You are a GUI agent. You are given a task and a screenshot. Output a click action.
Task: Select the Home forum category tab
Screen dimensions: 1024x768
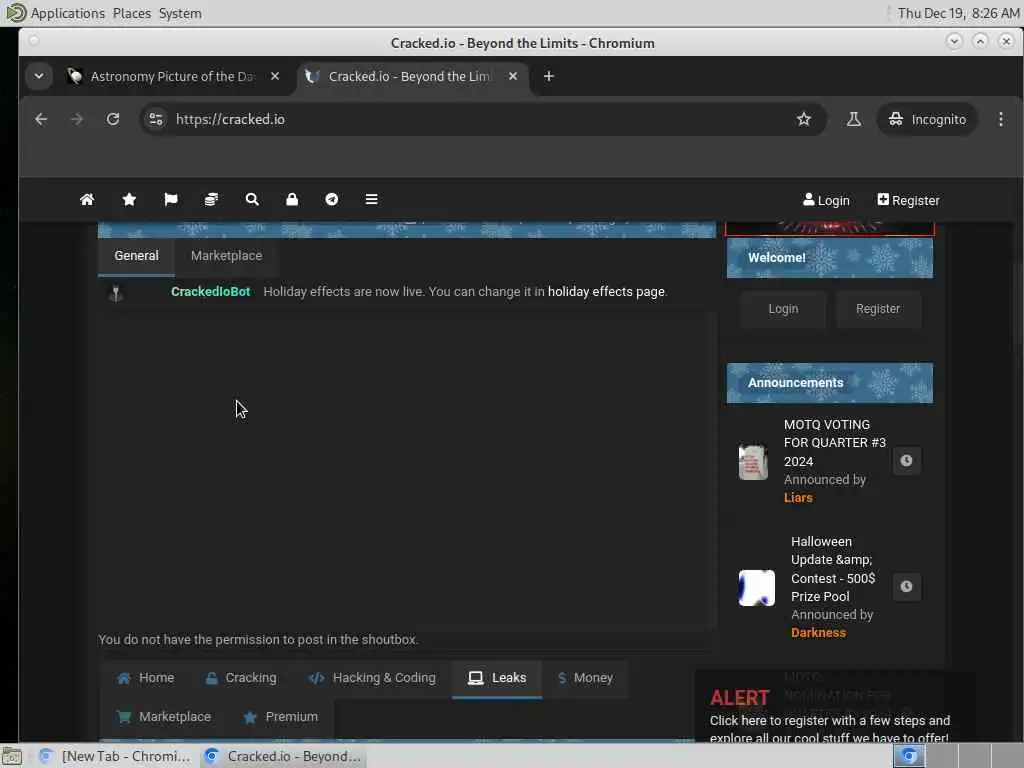point(146,678)
